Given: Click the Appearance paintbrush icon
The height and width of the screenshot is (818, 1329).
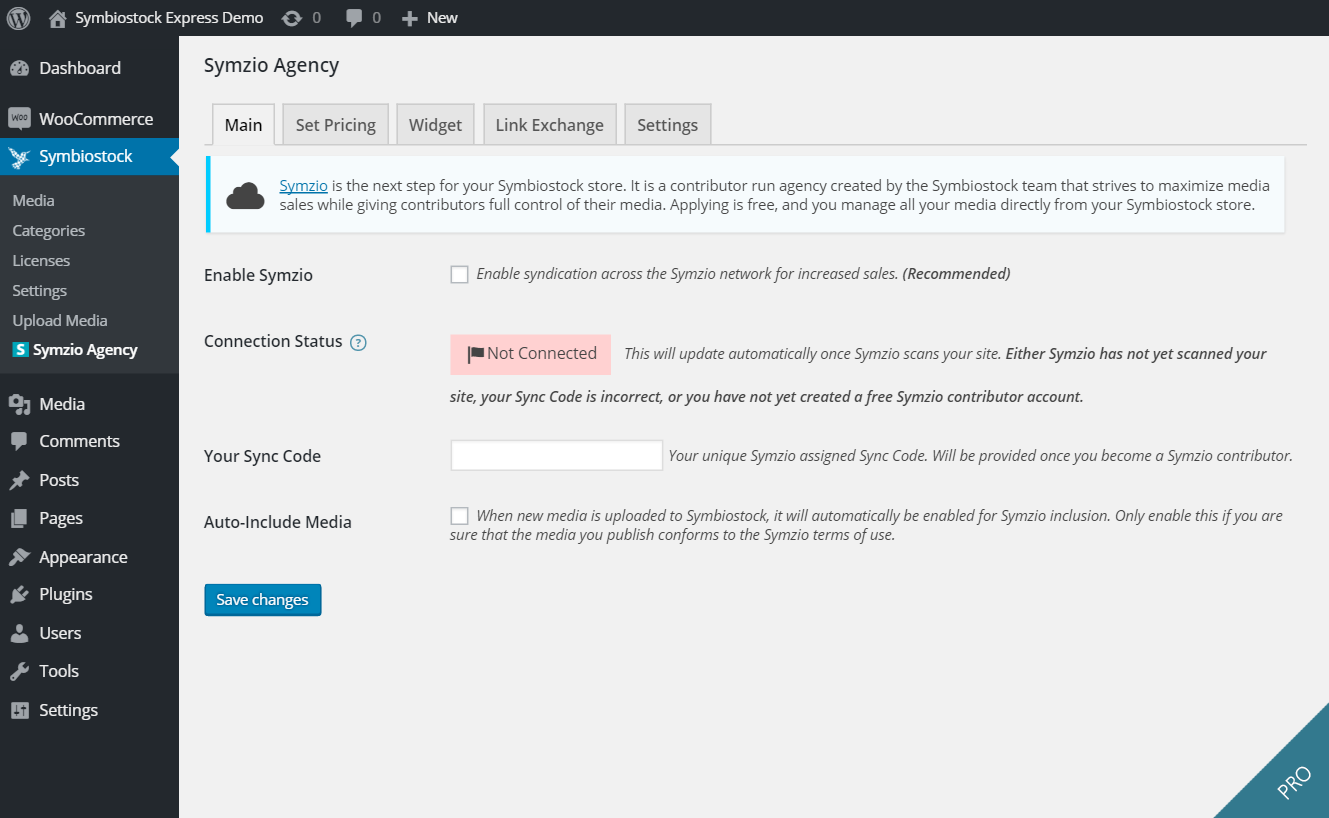Looking at the screenshot, I should pyautogui.click(x=19, y=557).
